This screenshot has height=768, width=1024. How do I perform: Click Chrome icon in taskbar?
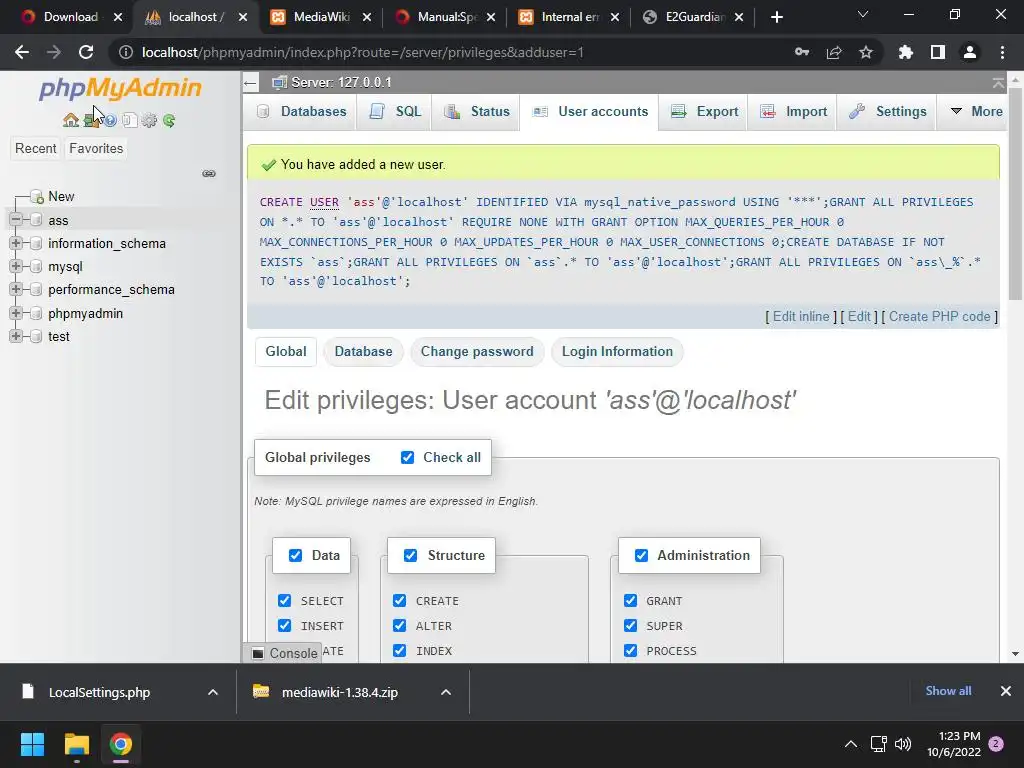(121, 744)
